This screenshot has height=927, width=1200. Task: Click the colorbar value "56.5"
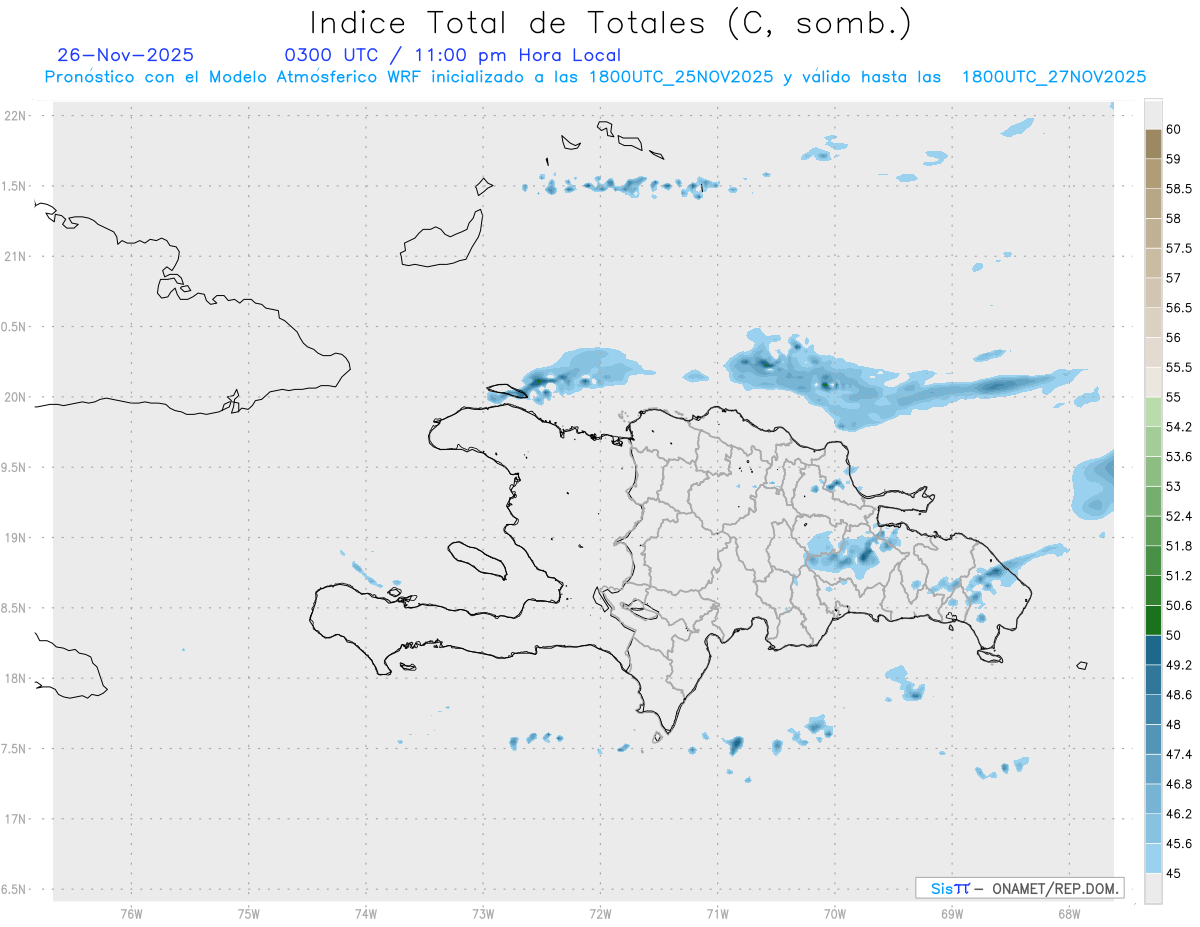point(1179,308)
